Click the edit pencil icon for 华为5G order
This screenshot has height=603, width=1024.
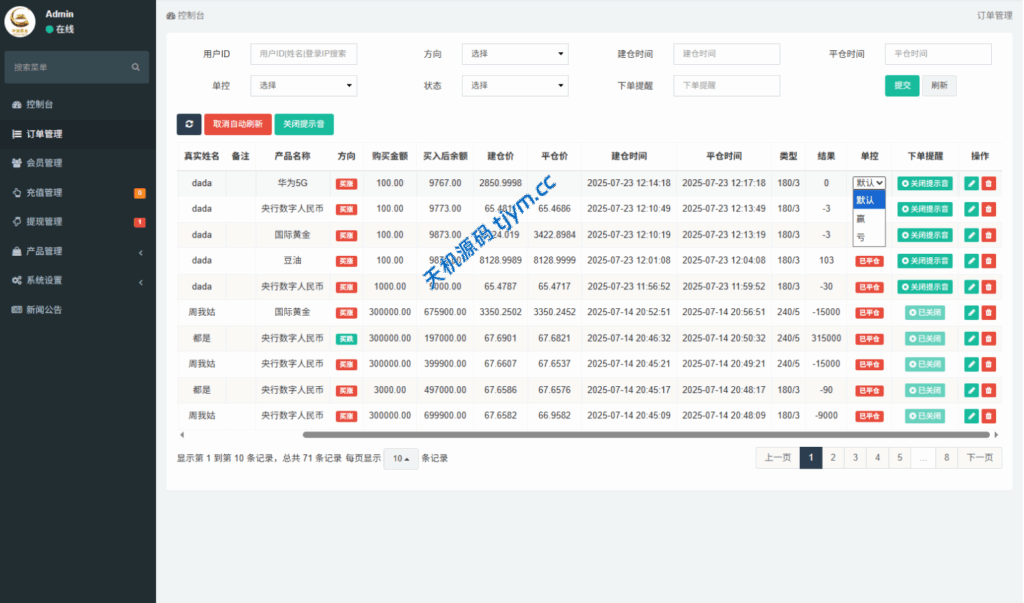971,183
